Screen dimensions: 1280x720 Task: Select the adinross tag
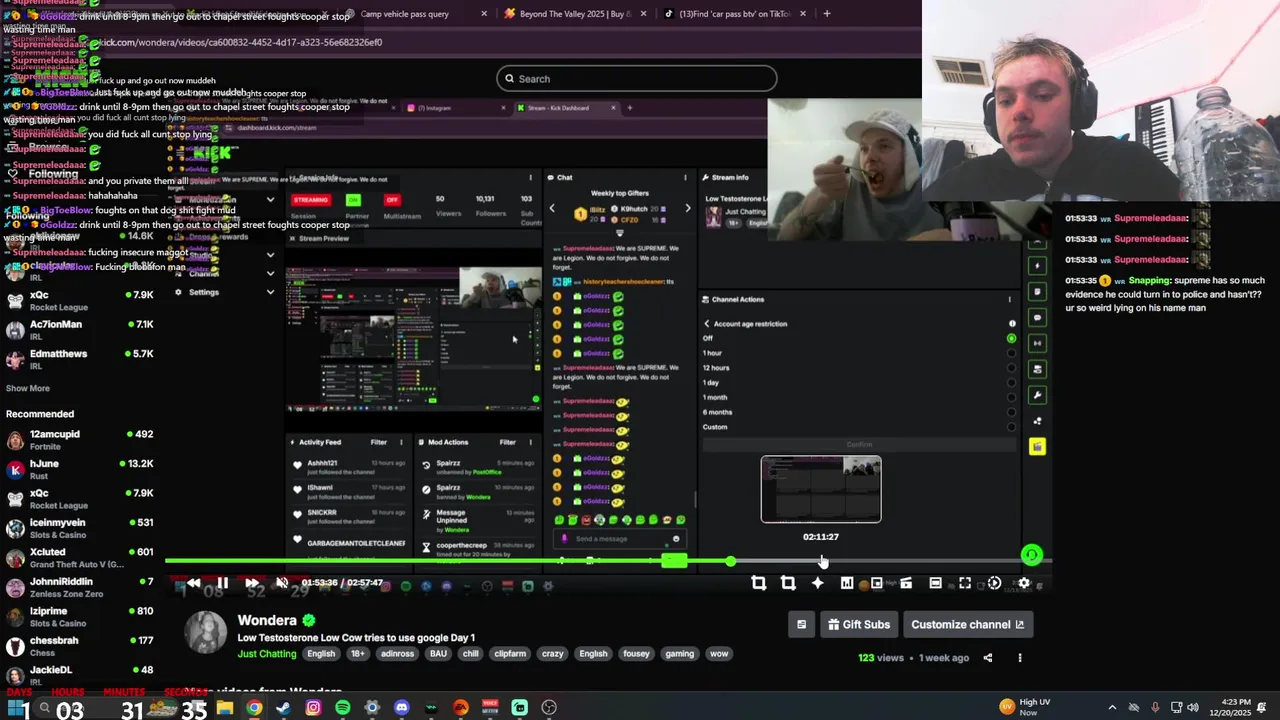click(x=397, y=654)
